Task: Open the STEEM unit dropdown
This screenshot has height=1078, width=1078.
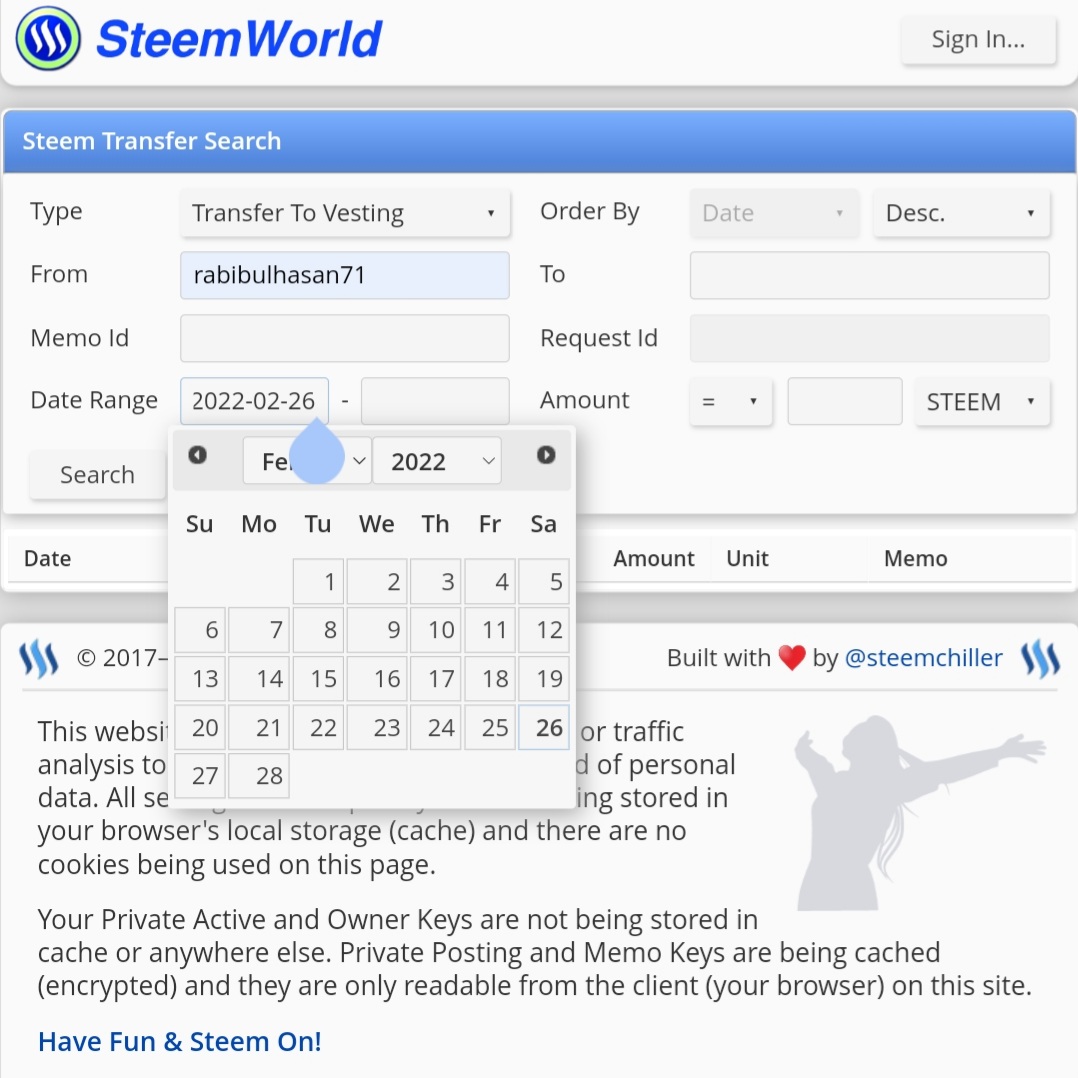Action: click(982, 402)
